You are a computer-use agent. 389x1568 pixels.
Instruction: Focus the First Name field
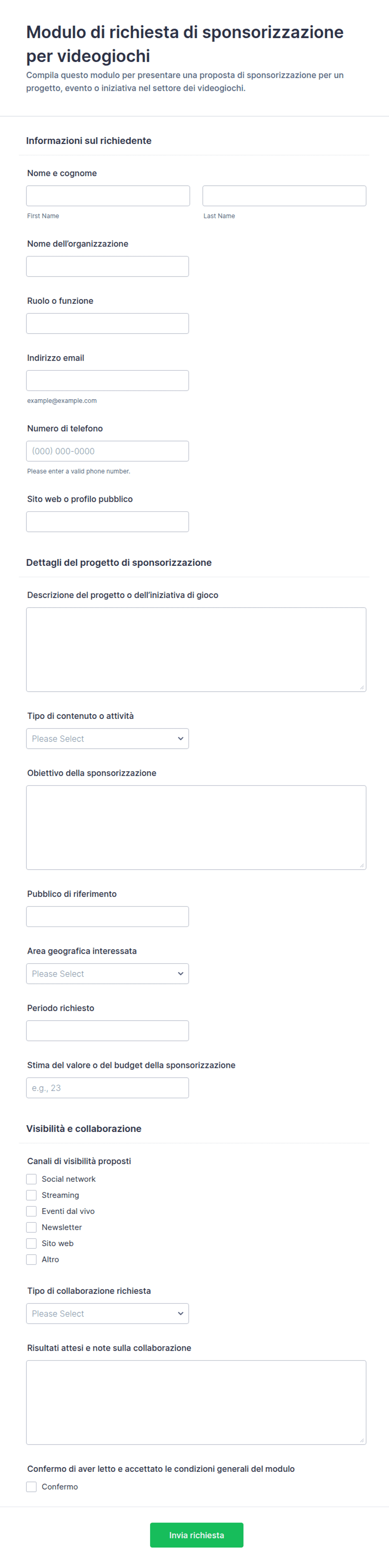pos(108,195)
